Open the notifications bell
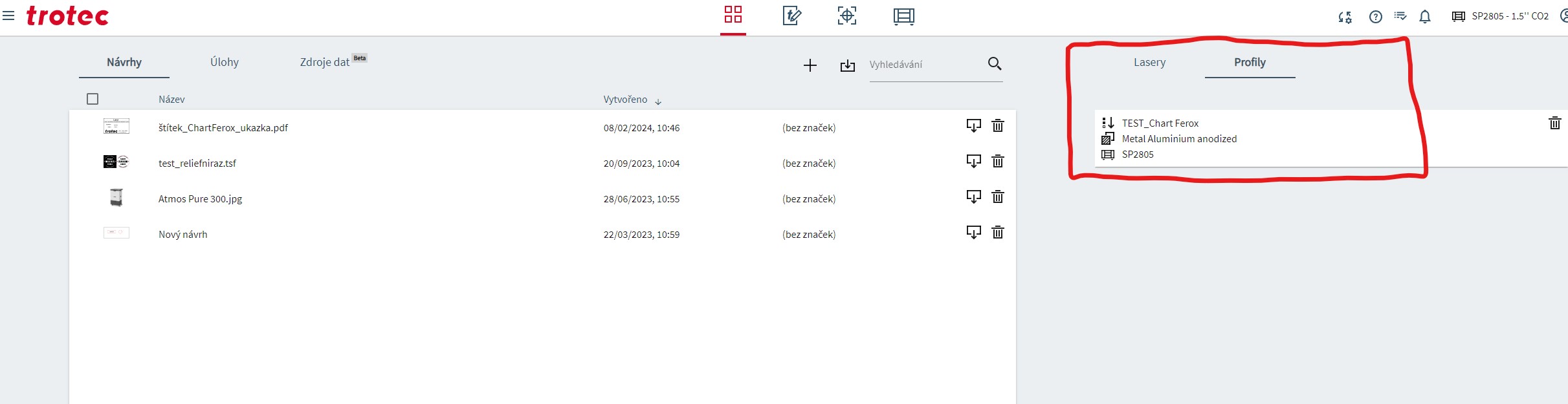The image size is (1568, 404). 1424,17
